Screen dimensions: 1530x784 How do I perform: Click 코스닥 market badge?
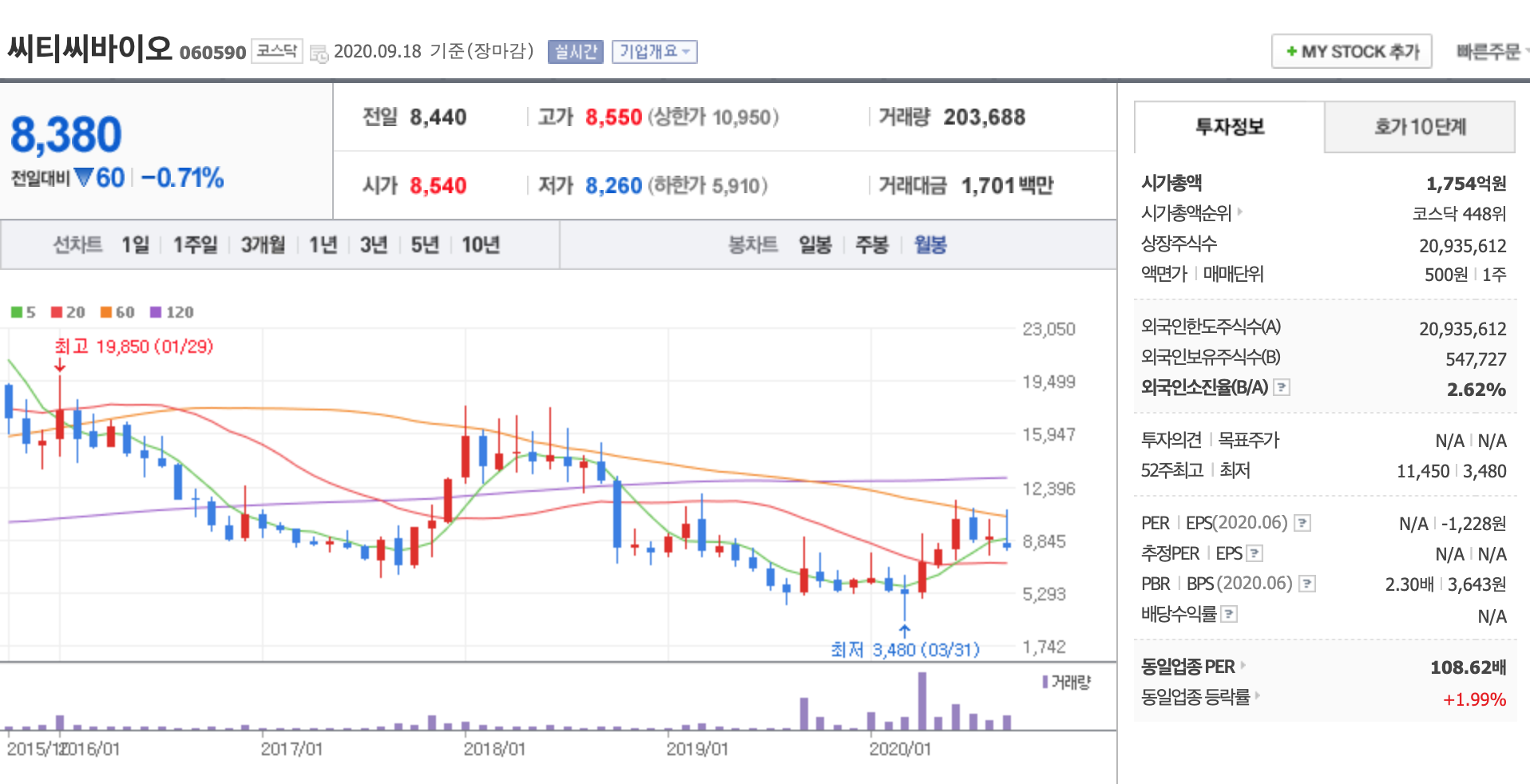pyautogui.click(x=276, y=51)
